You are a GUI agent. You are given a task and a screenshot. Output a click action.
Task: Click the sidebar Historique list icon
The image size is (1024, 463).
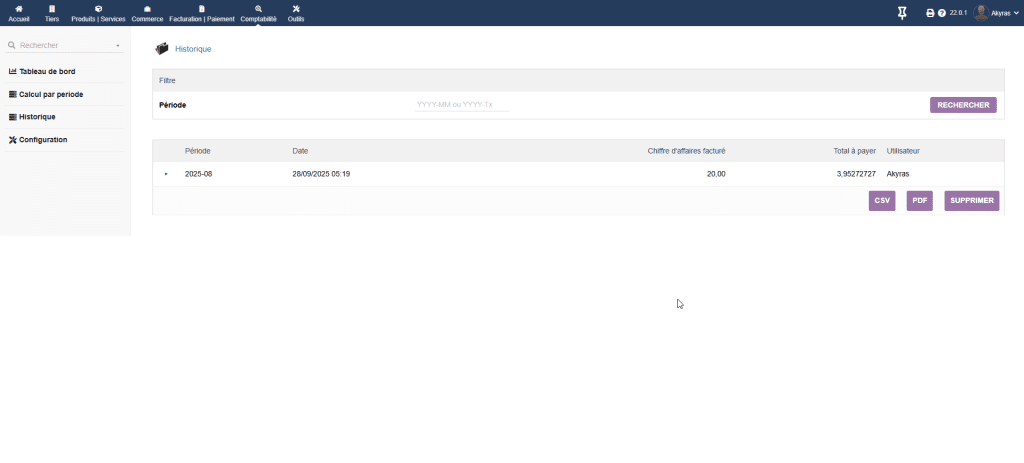pos(12,117)
